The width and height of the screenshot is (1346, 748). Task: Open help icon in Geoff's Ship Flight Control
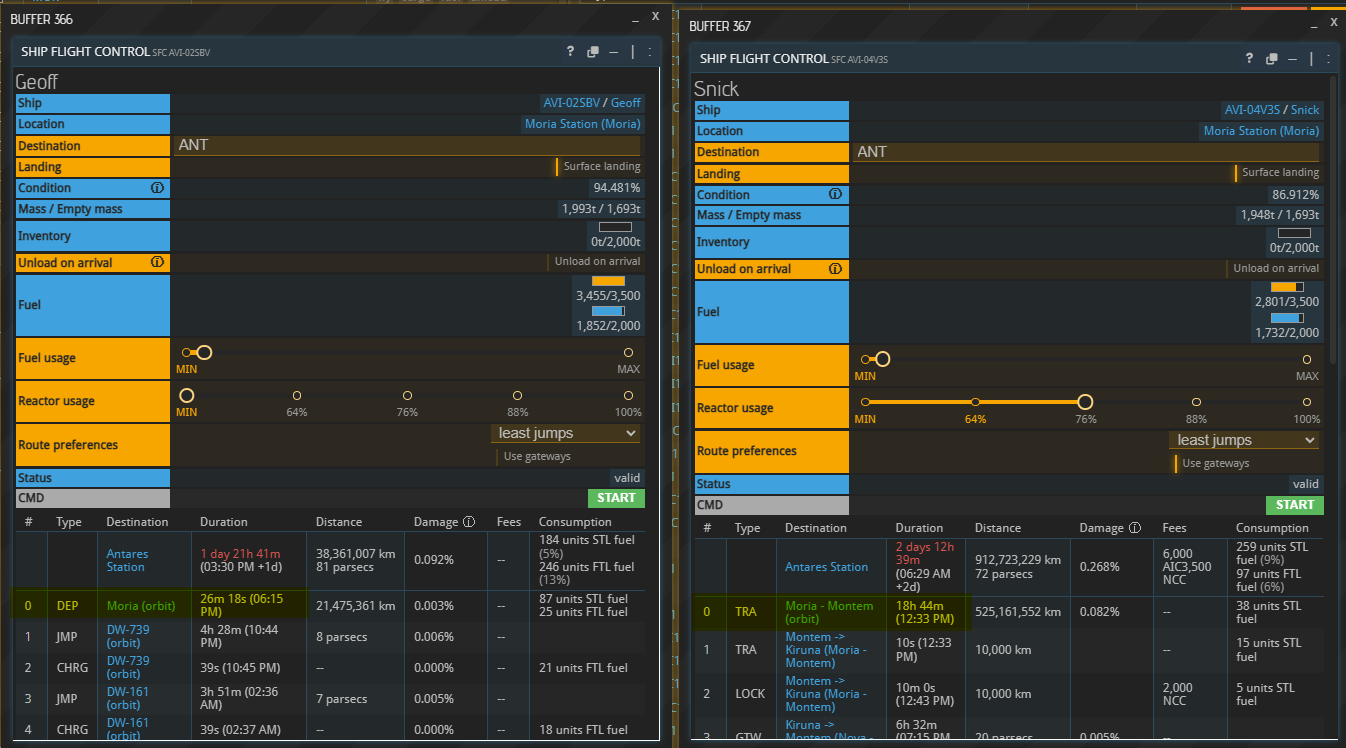pyautogui.click(x=570, y=52)
